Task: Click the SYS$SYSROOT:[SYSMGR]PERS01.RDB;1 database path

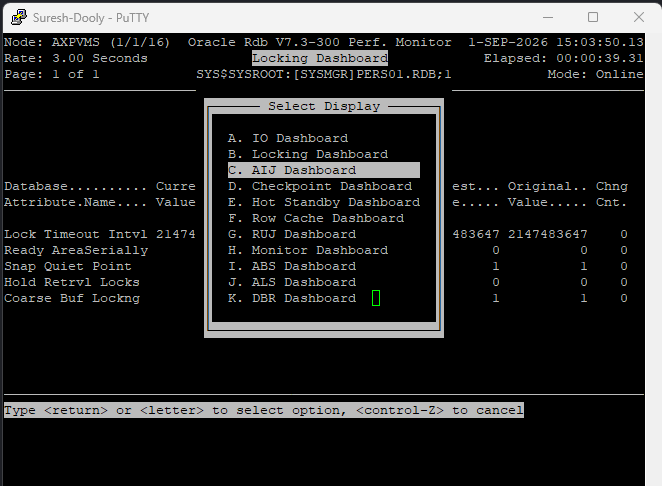Action: click(324, 74)
